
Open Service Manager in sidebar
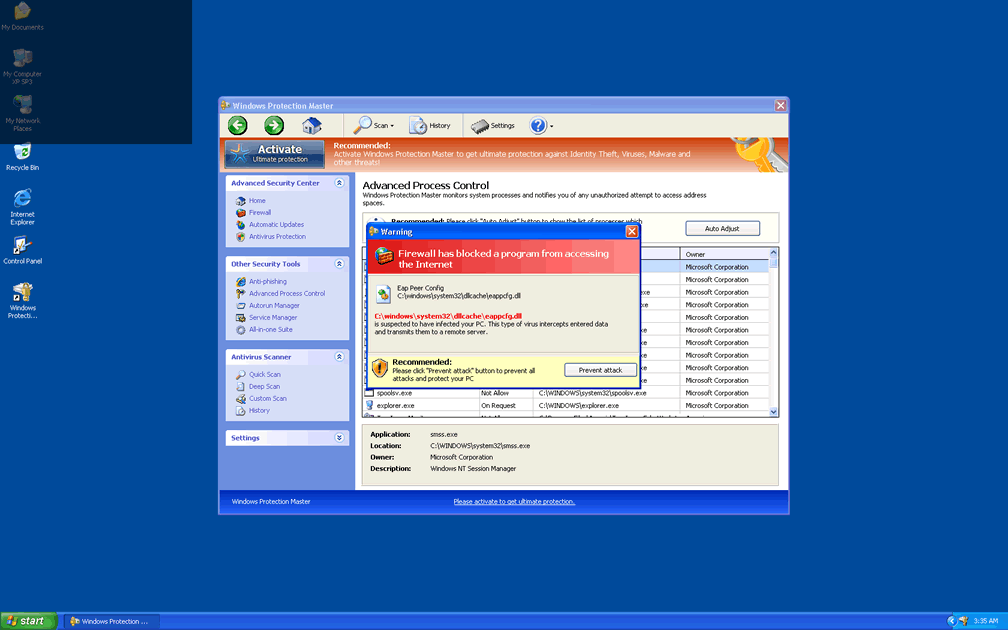[x=273, y=318]
